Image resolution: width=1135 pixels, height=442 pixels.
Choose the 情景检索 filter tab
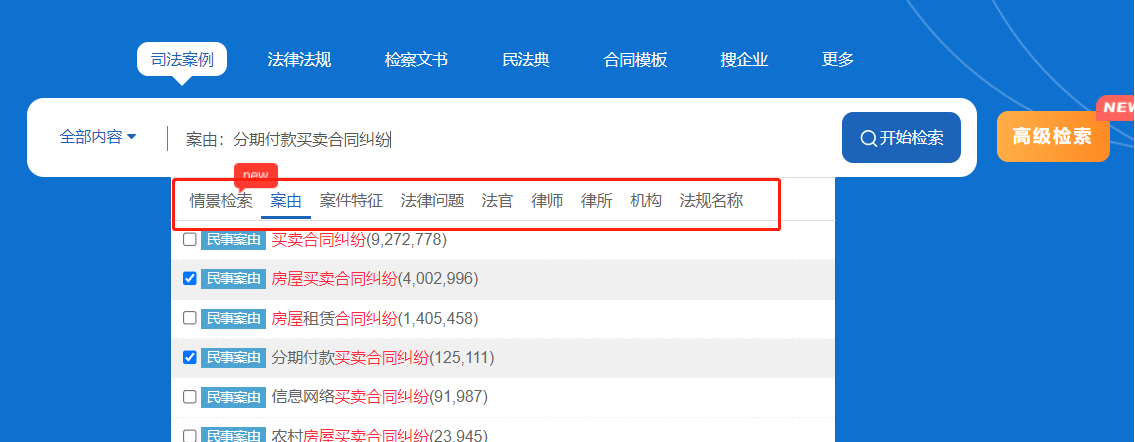click(x=221, y=201)
